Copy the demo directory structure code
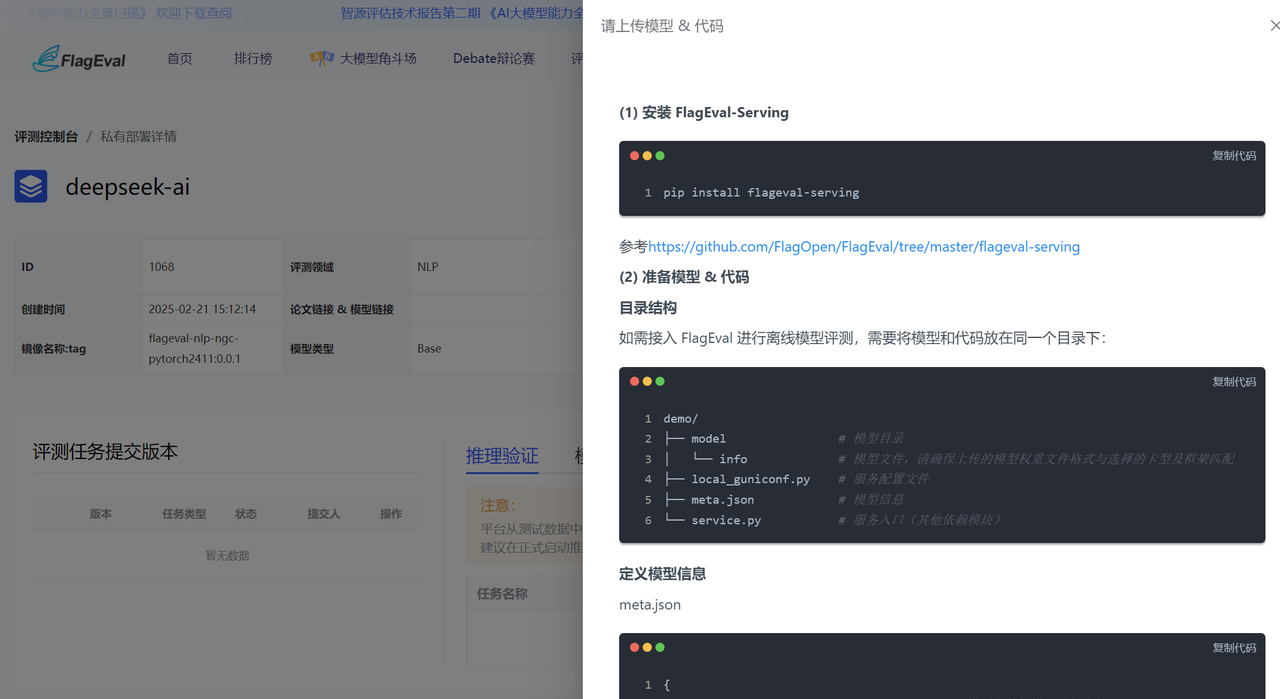This screenshot has height=699, width=1280. pos(1234,382)
